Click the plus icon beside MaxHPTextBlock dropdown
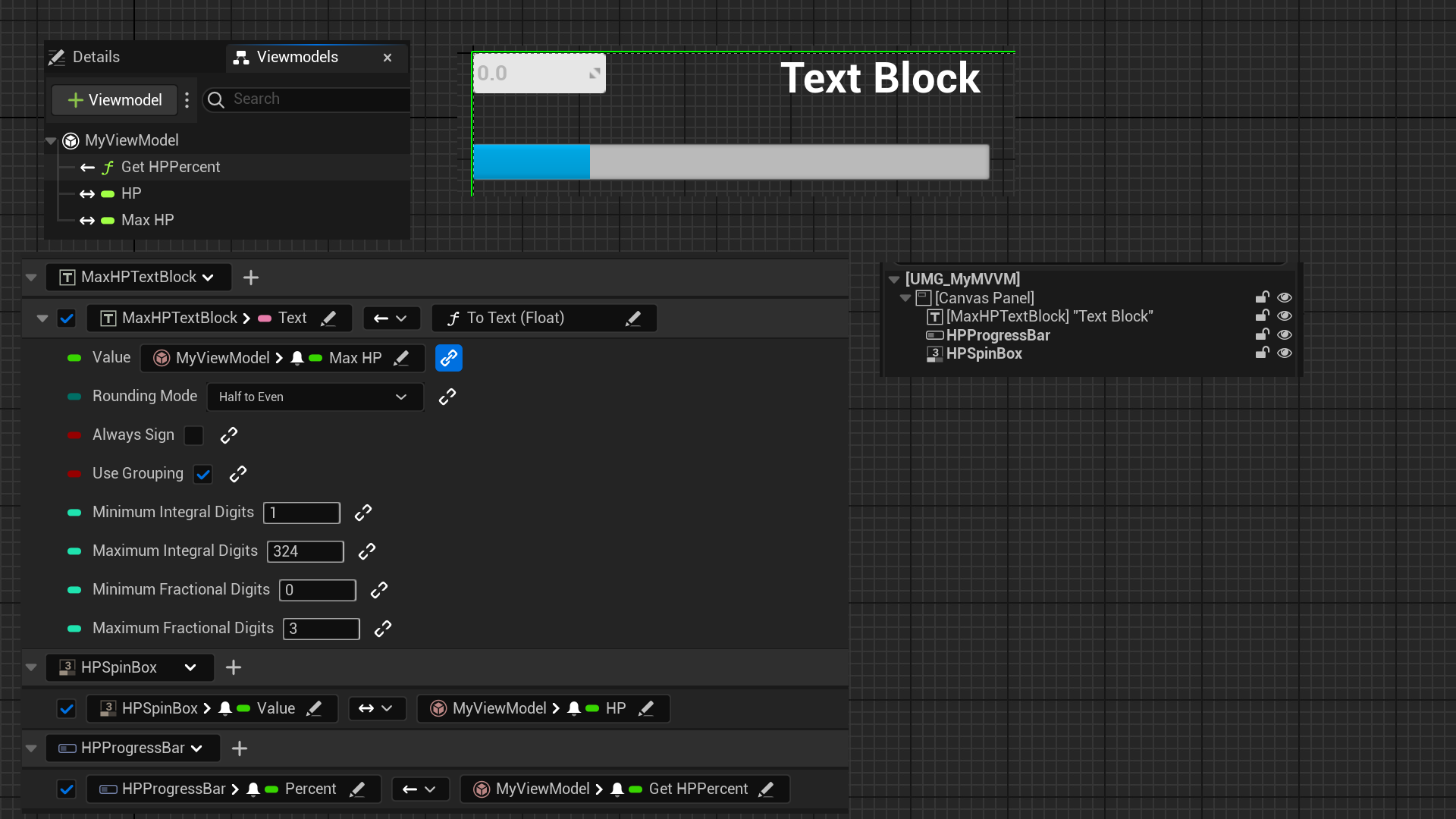The height and width of the screenshot is (819, 1456). 251,278
